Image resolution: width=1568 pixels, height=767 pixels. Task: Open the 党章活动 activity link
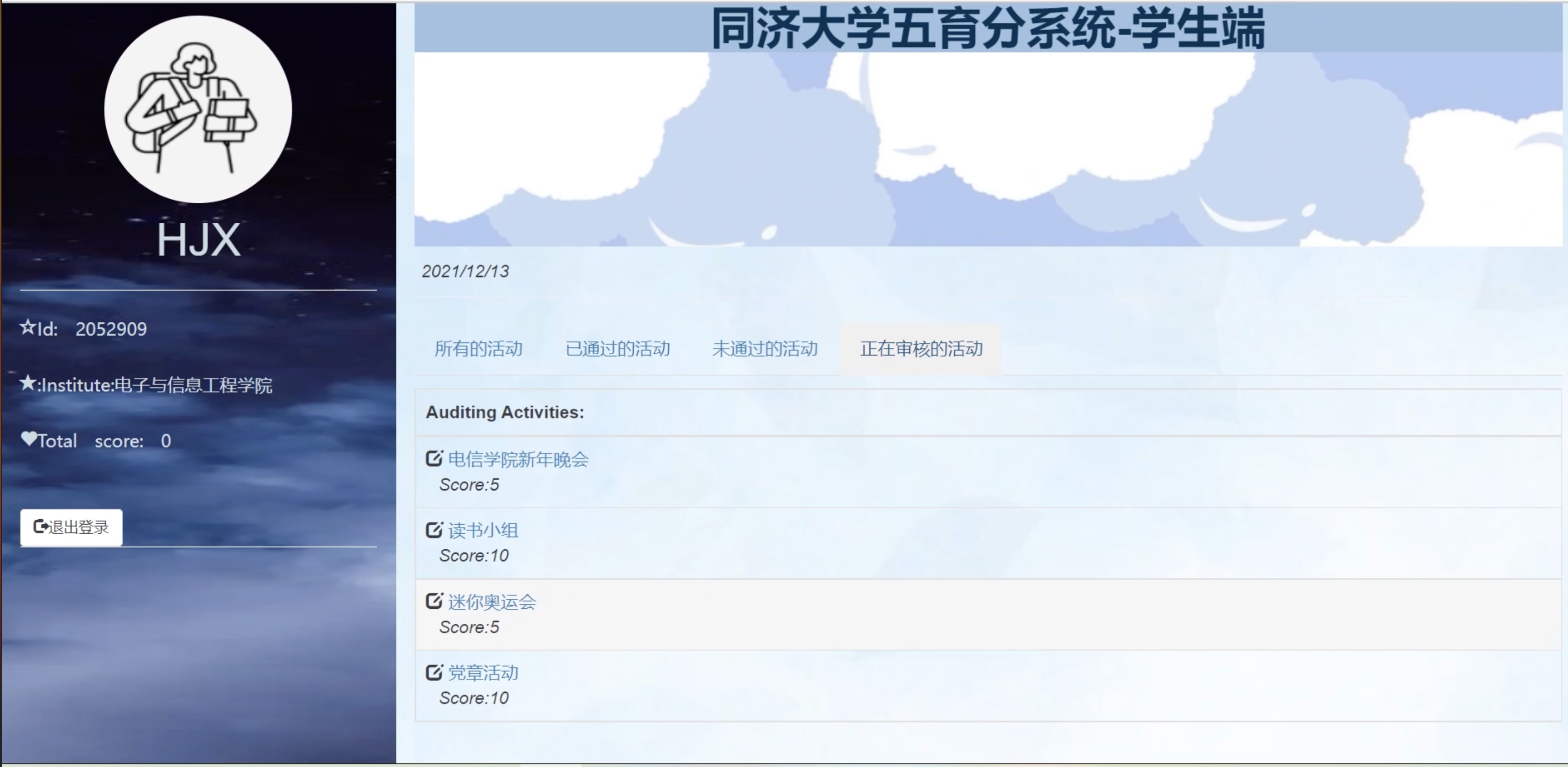[x=483, y=673]
